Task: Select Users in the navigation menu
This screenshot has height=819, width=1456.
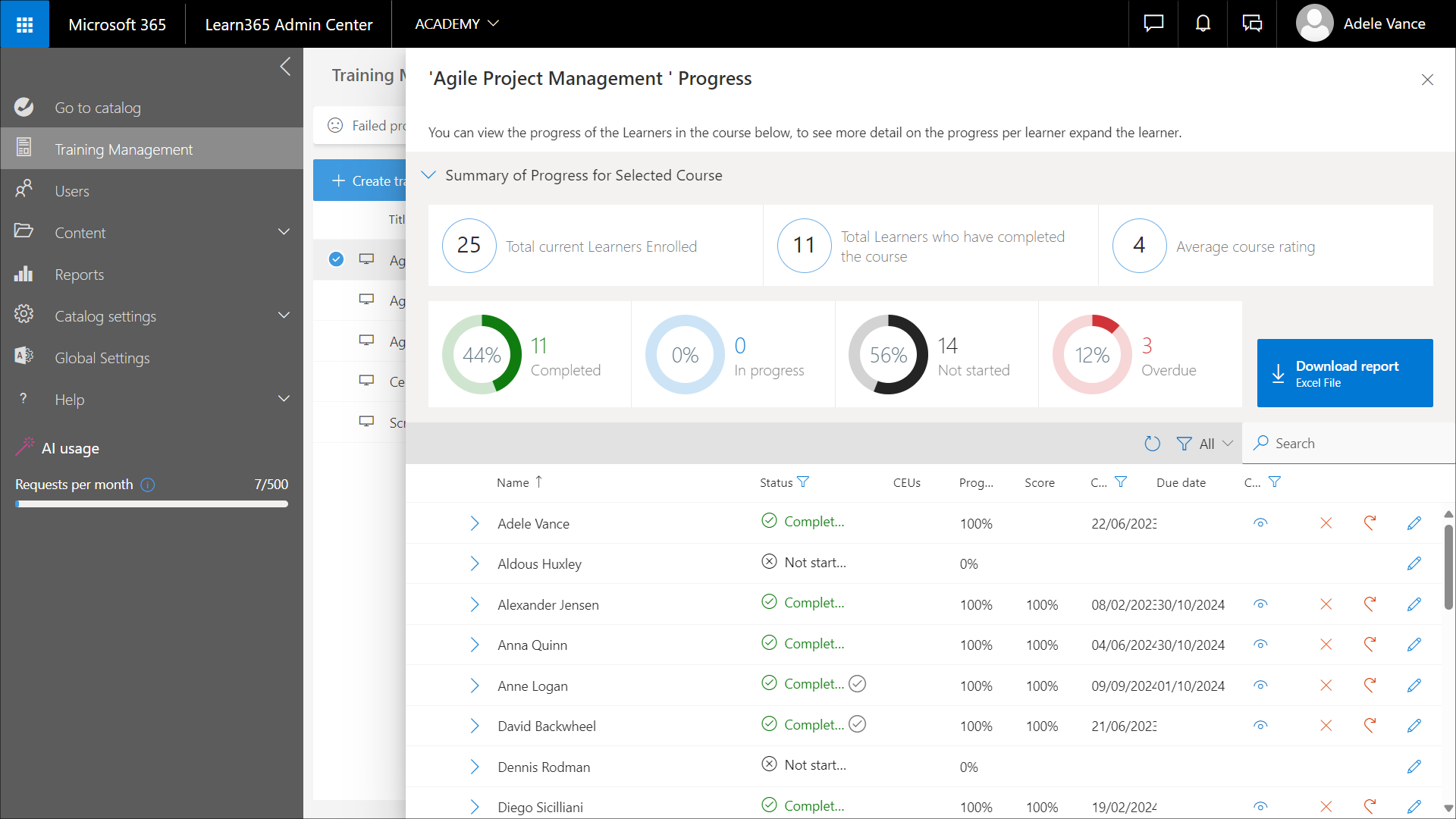Action: click(x=71, y=191)
